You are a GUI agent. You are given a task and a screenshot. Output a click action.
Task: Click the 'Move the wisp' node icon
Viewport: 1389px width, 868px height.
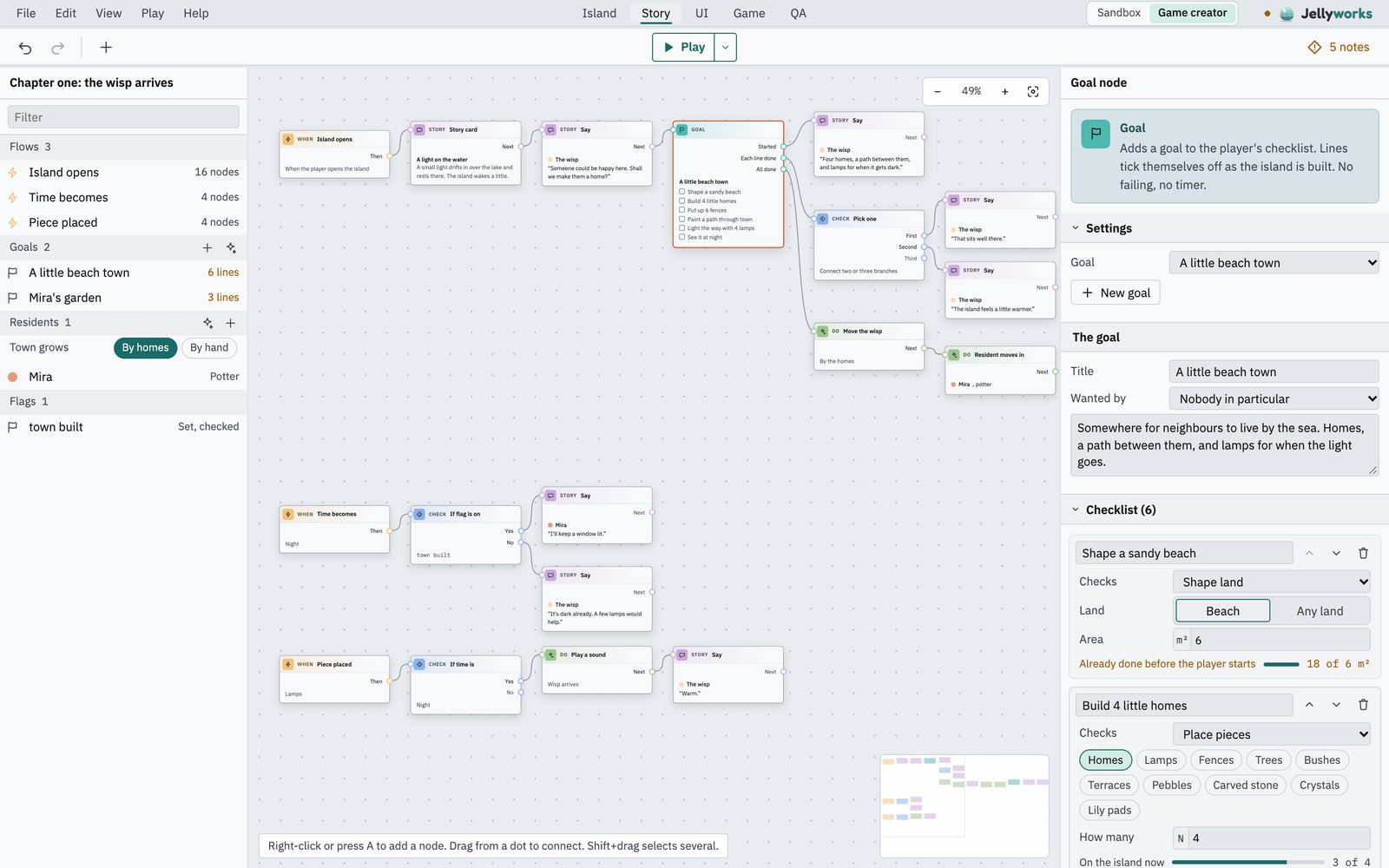pyautogui.click(x=822, y=331)
